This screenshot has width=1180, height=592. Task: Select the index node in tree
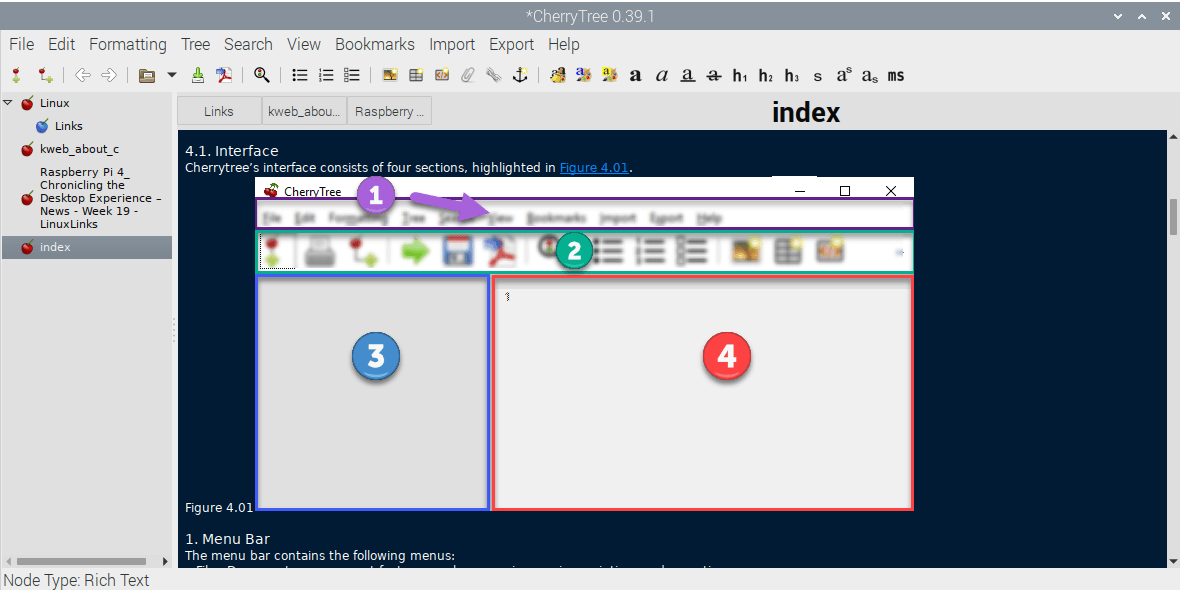coord(87,247)
